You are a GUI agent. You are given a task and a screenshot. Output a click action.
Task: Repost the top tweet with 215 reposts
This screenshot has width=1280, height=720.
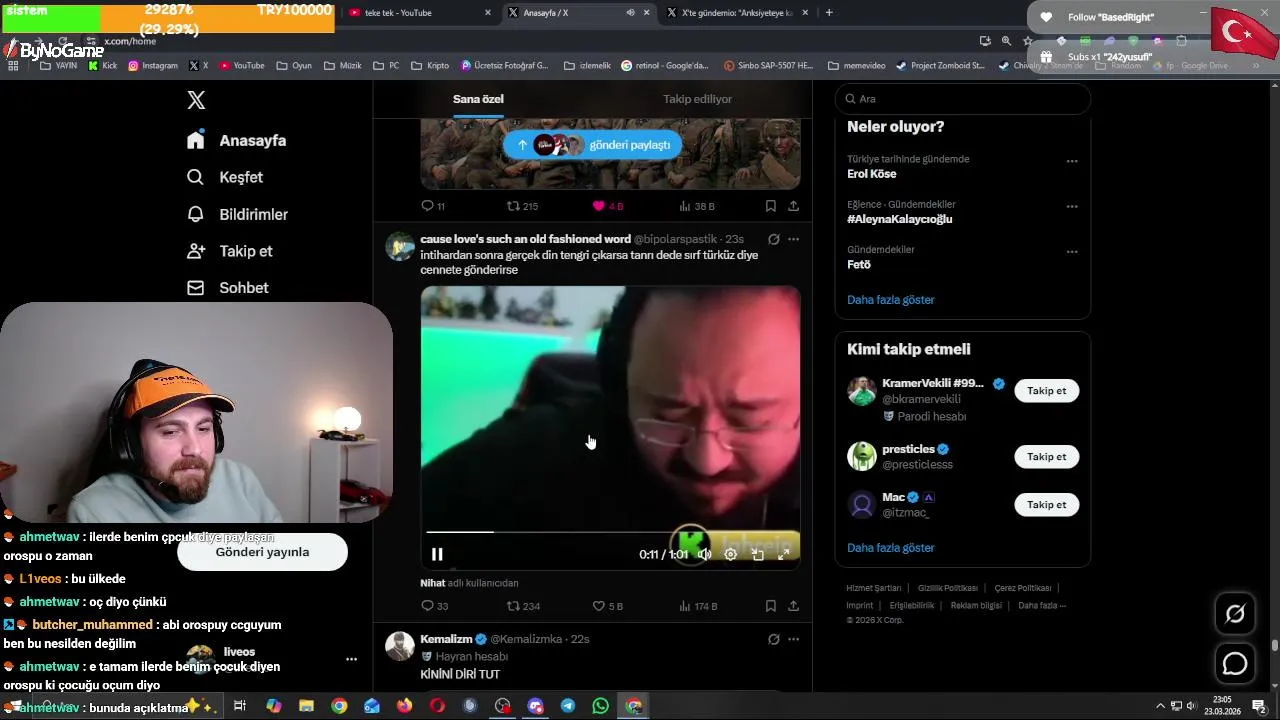coord(522,206)
